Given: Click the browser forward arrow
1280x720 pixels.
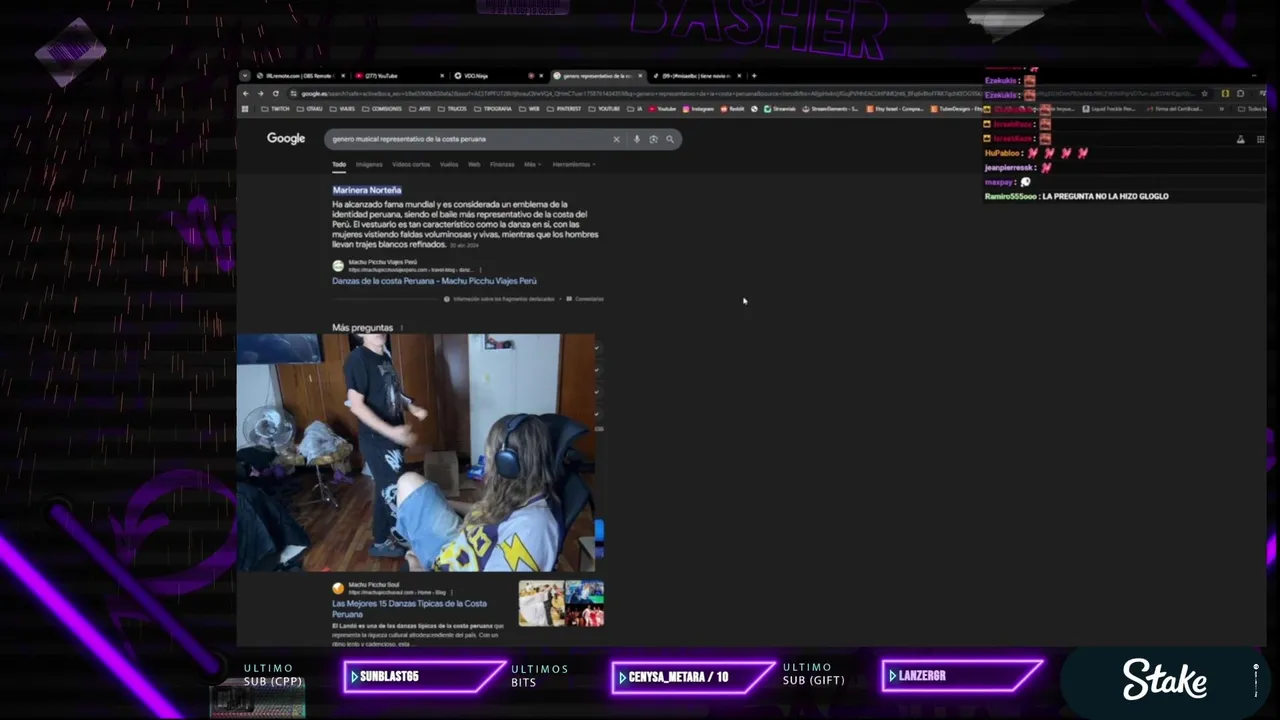Looking at the screenshot, I should (260, 93).
